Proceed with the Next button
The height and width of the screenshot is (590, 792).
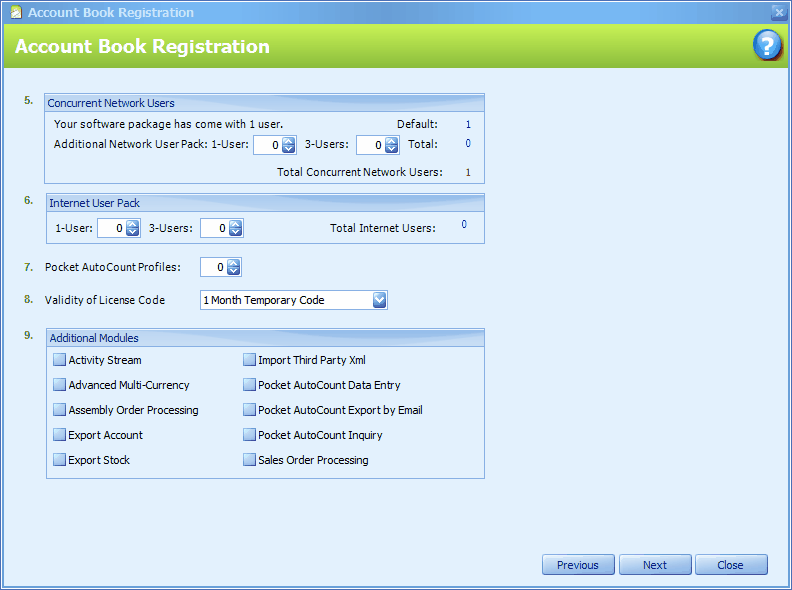pyautogui.click(x=655, y=565)
